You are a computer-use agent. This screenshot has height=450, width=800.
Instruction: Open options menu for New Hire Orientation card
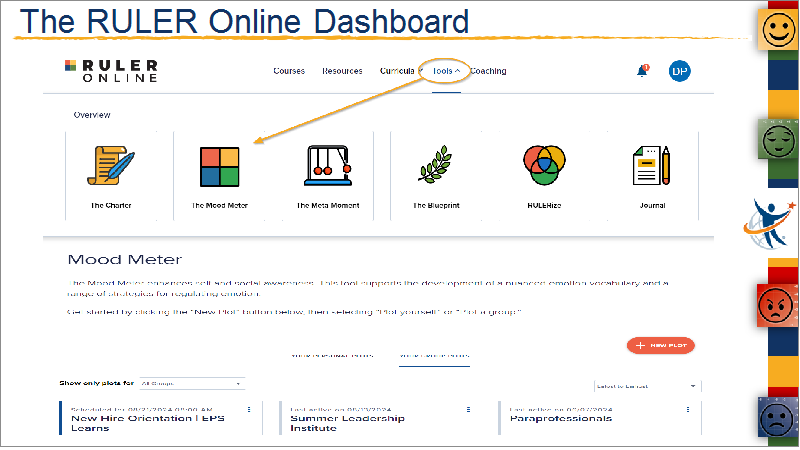pyautogui.click(x=249, y=410)
